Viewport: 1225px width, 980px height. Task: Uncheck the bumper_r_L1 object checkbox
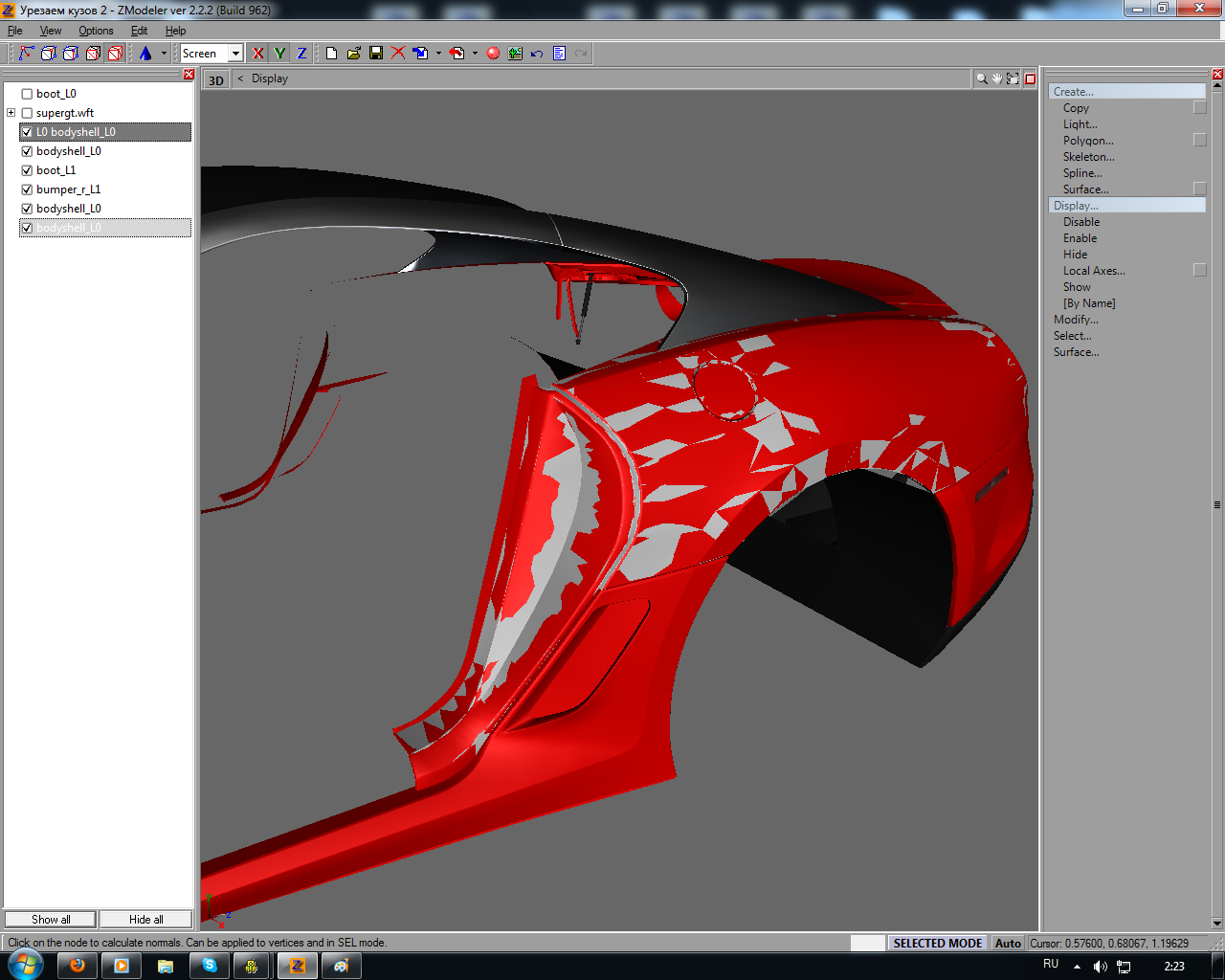(x=27, y=189)
